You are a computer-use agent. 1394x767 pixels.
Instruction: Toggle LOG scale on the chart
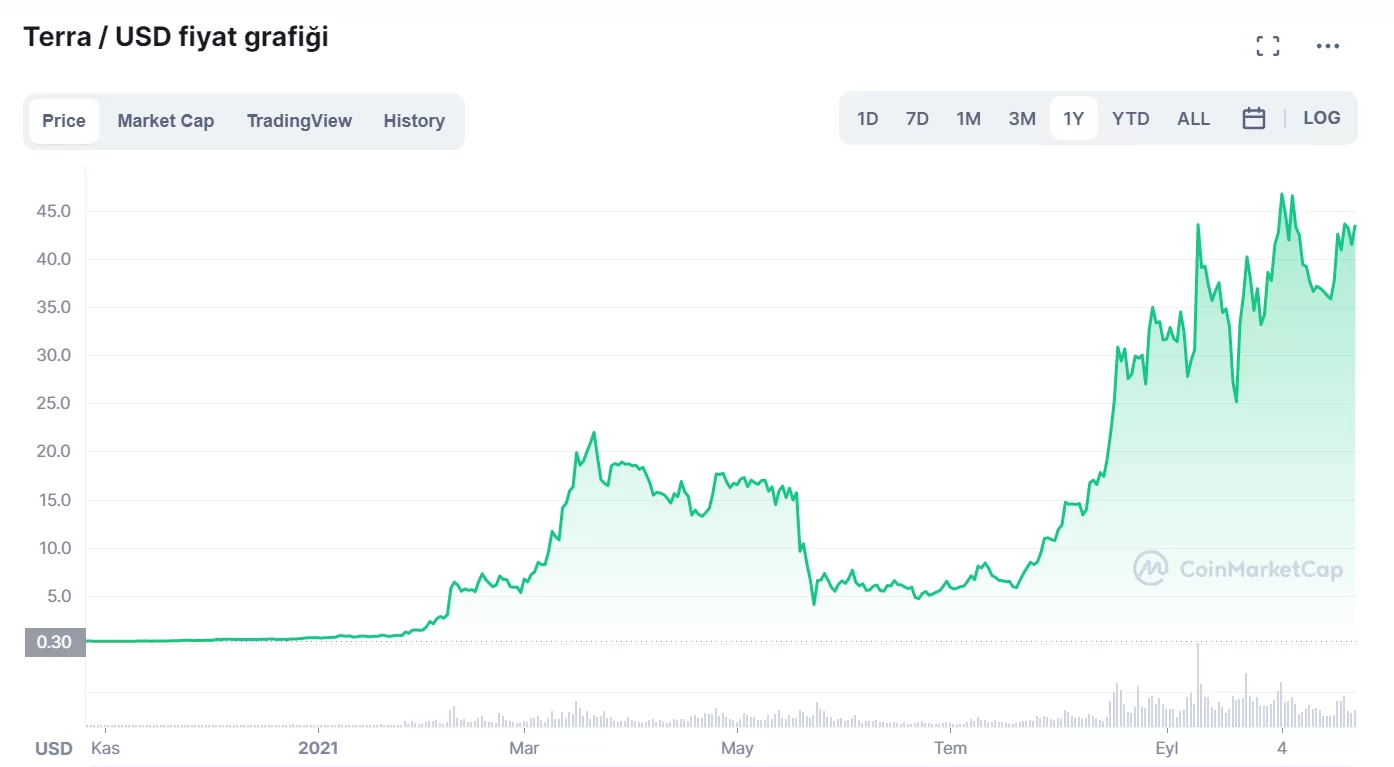[1321, 118]
